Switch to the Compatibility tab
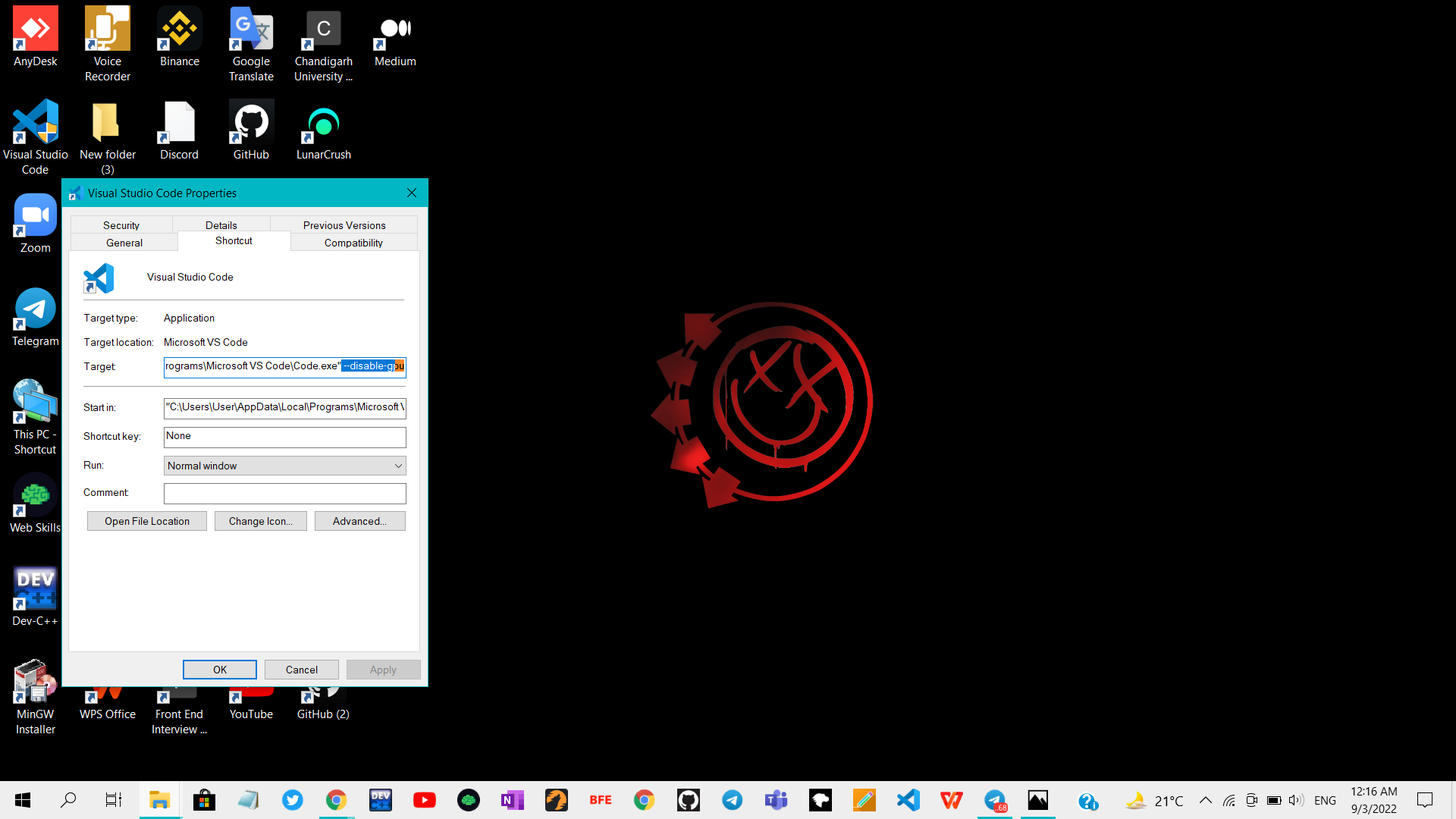This screenshot has width=1456, height=819. click(x=353, y=242)
